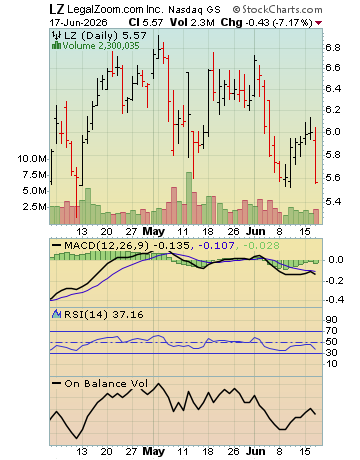Click the 0.0 MACD axis label
Screen dimensions: 360x460
(x=335, y=259)
